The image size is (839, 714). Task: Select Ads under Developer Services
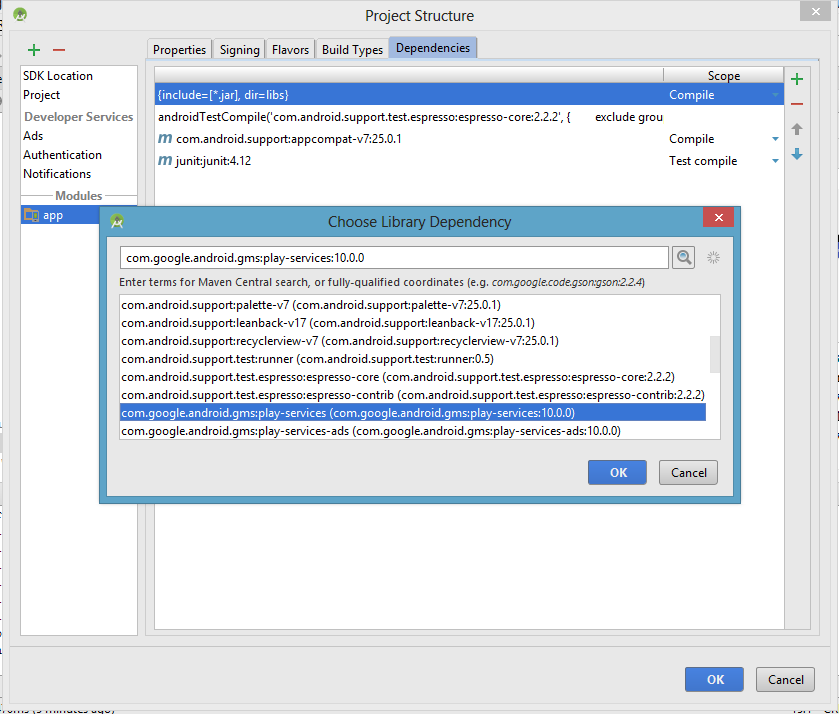pos(33,135)
